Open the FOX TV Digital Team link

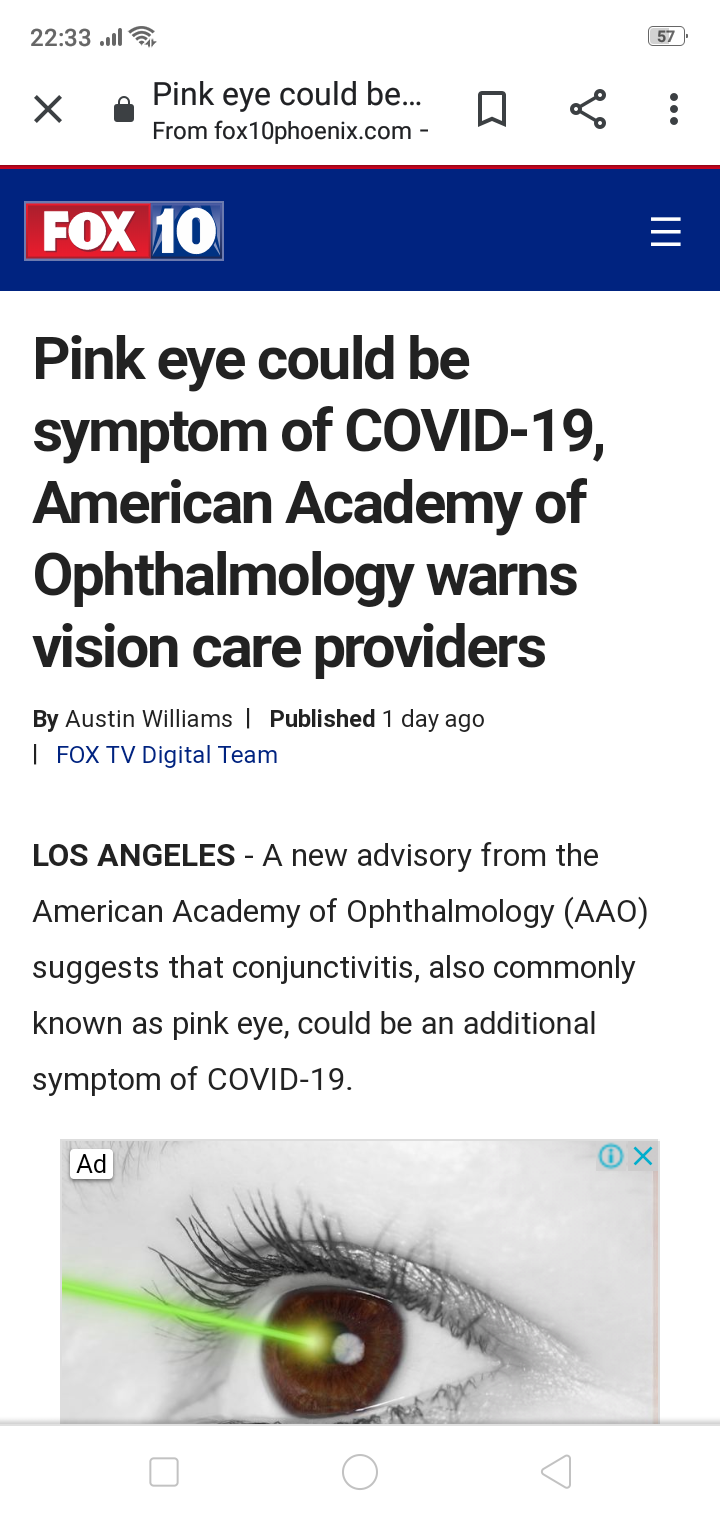[x=167, y=755]
